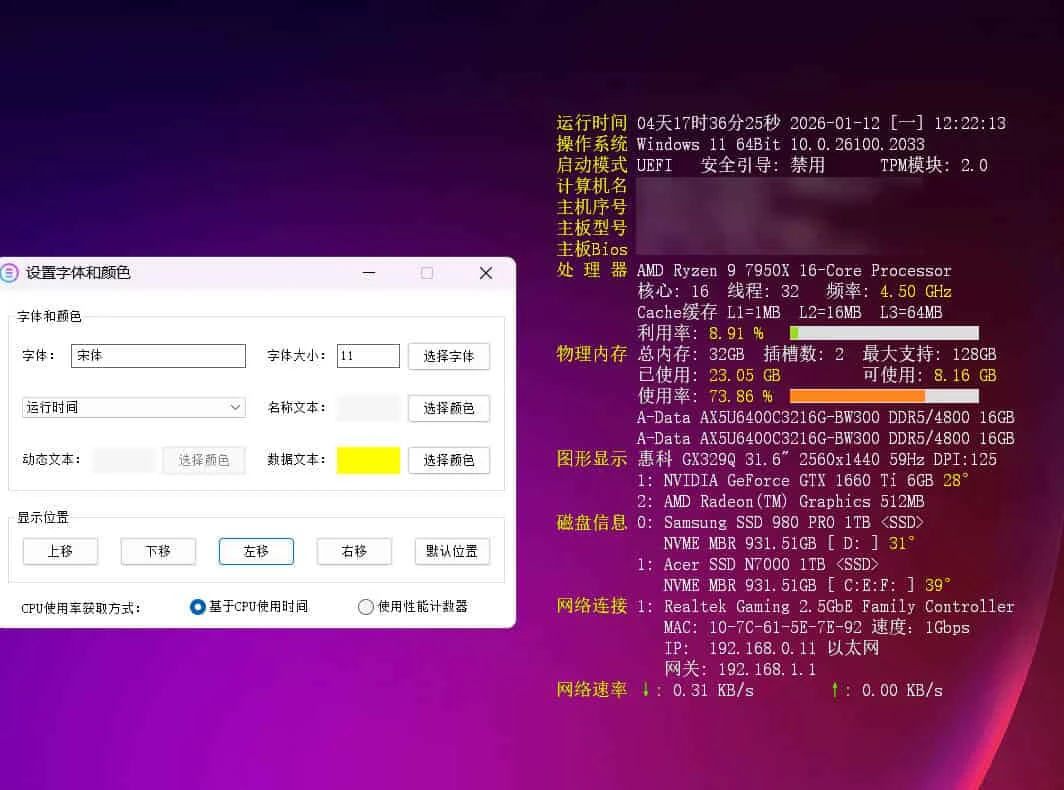The image size is (1064, 790).
Task: Click 选择颜色 next to 数据文本
Action: pos(448,460)
